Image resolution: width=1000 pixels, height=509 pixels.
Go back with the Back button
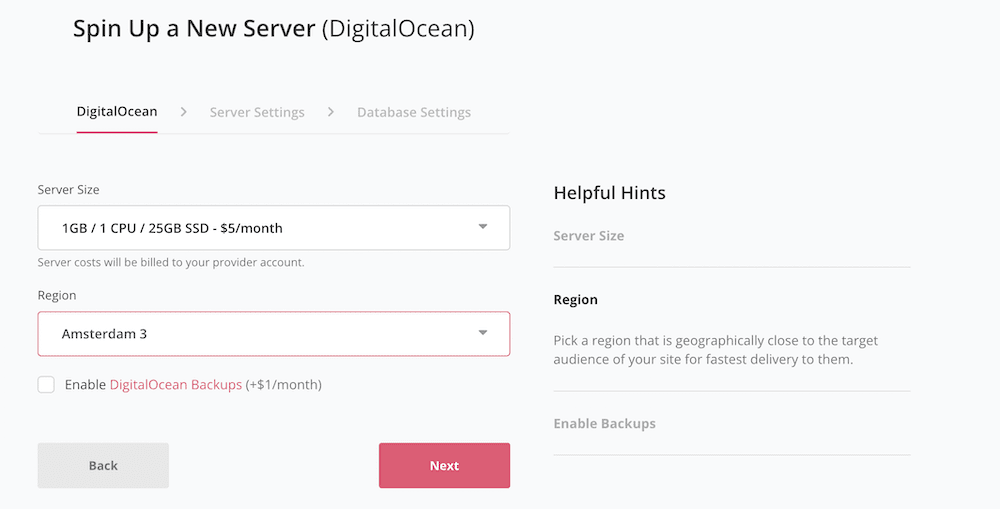coord(103,466)
